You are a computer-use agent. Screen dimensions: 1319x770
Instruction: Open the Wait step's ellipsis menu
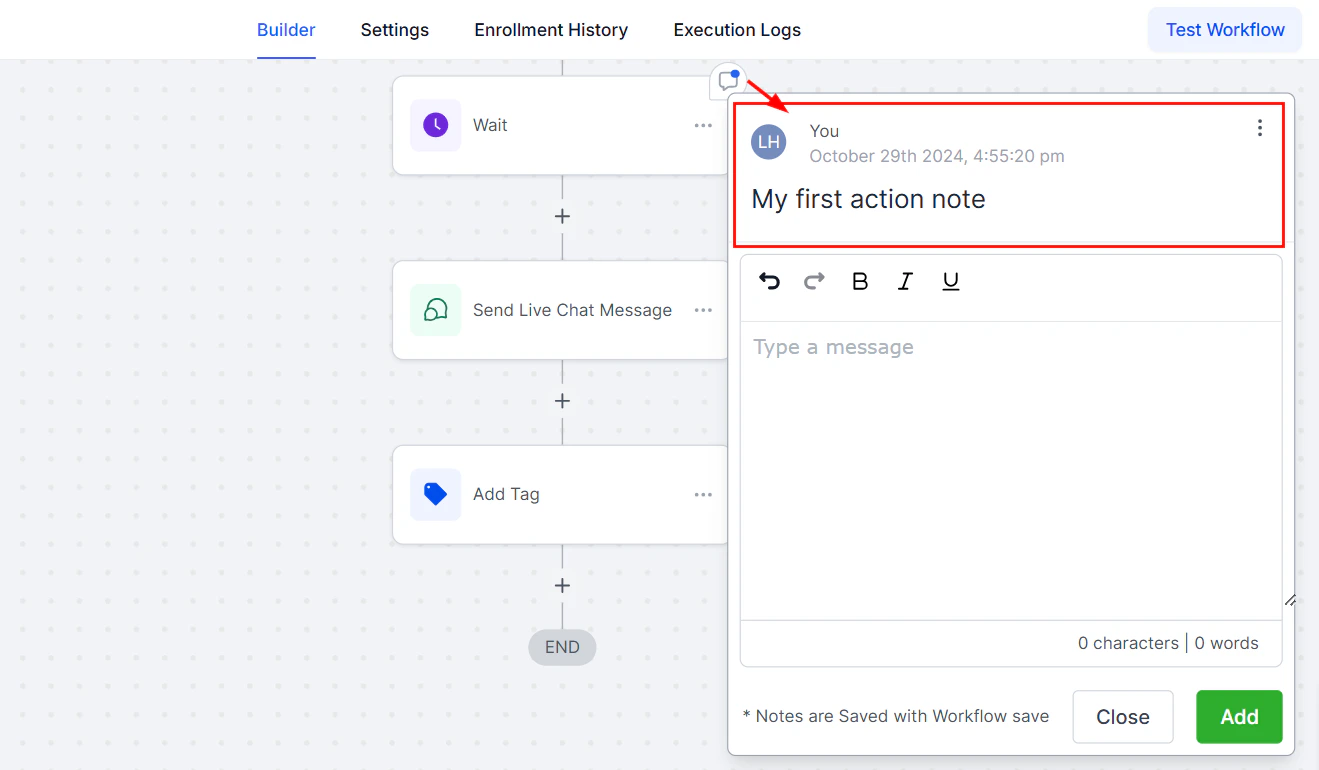[703, 125]
